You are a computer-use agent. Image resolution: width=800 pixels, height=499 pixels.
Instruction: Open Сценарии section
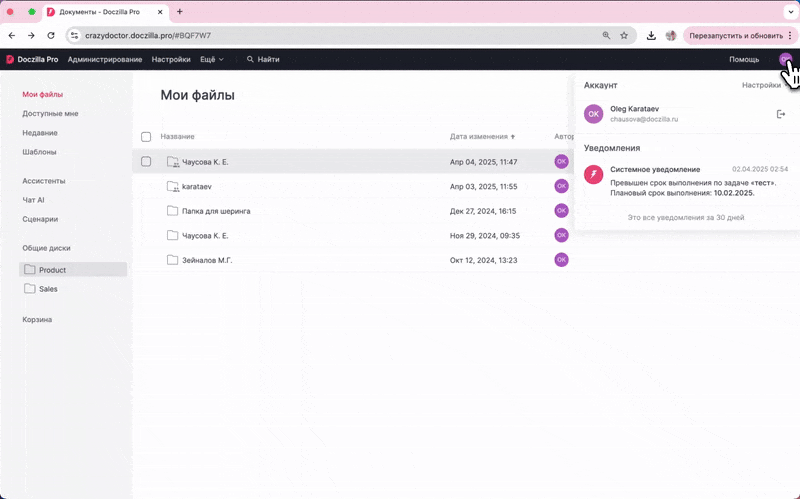(40, 219)
